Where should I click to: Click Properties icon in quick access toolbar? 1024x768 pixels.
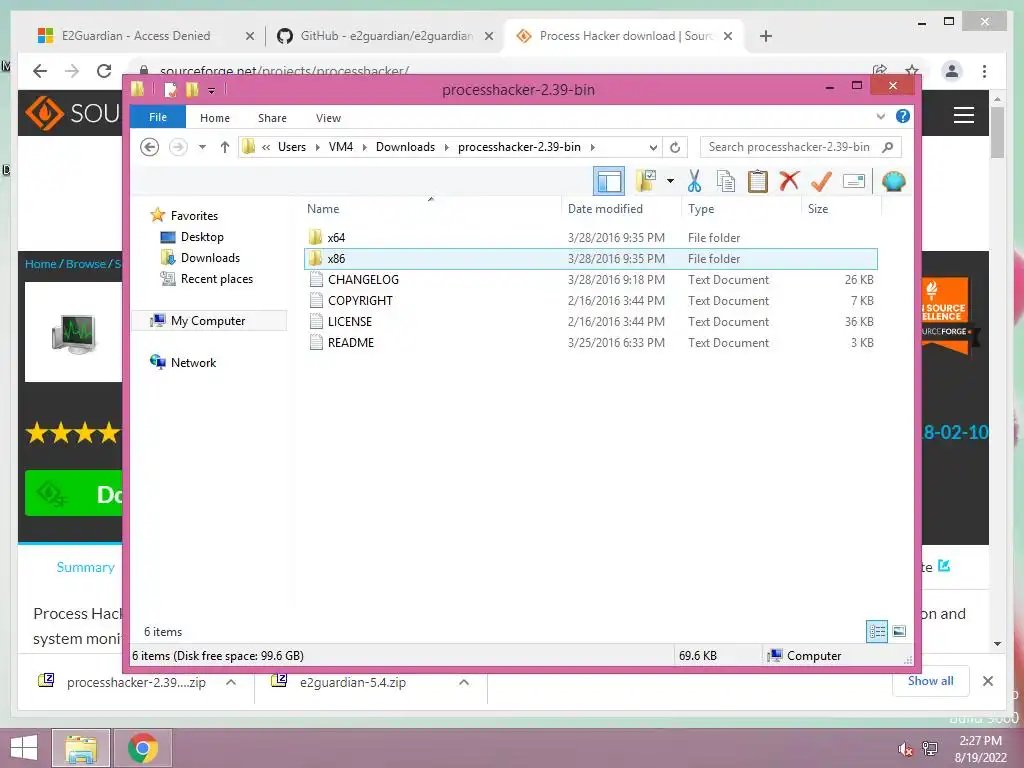pyautogui.click(x=170, y=89)
